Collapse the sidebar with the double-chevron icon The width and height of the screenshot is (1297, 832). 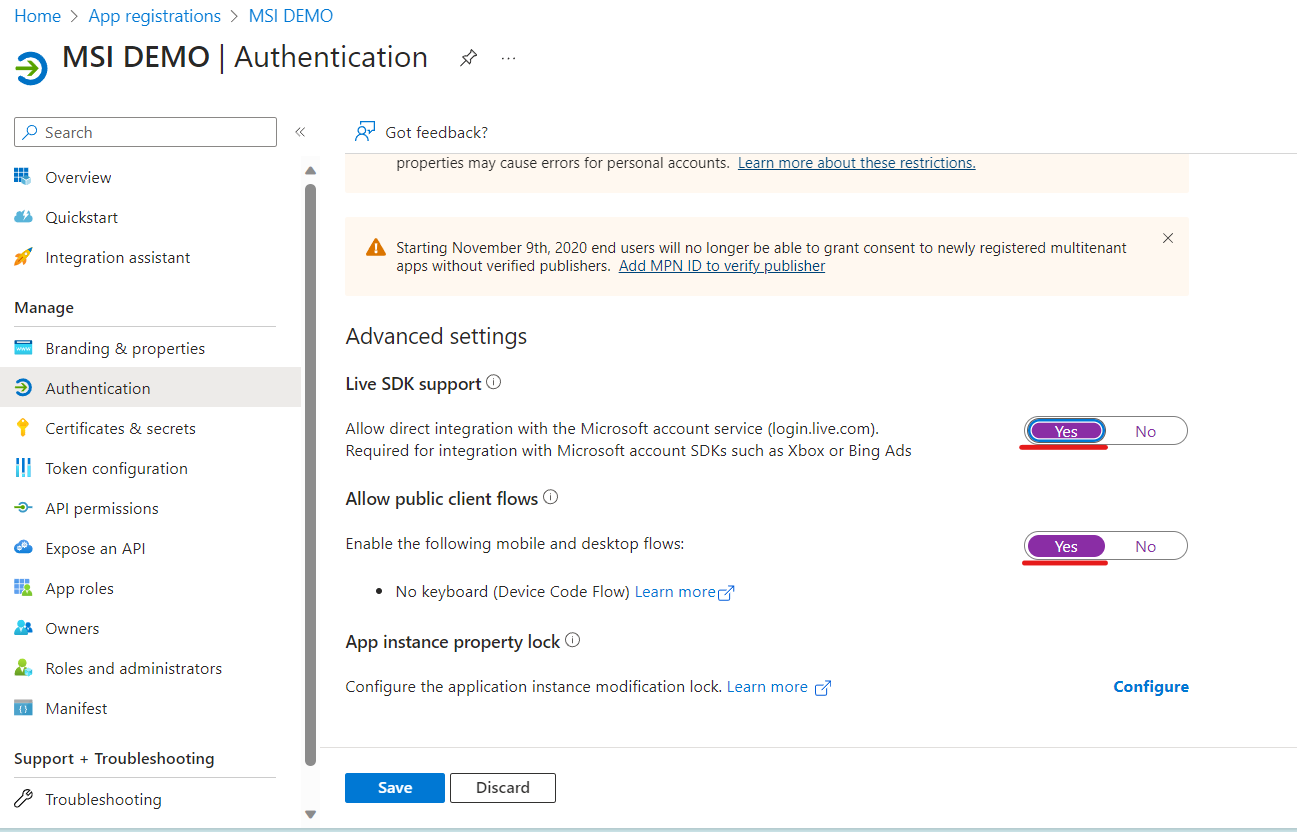click(x=300, y=132)
